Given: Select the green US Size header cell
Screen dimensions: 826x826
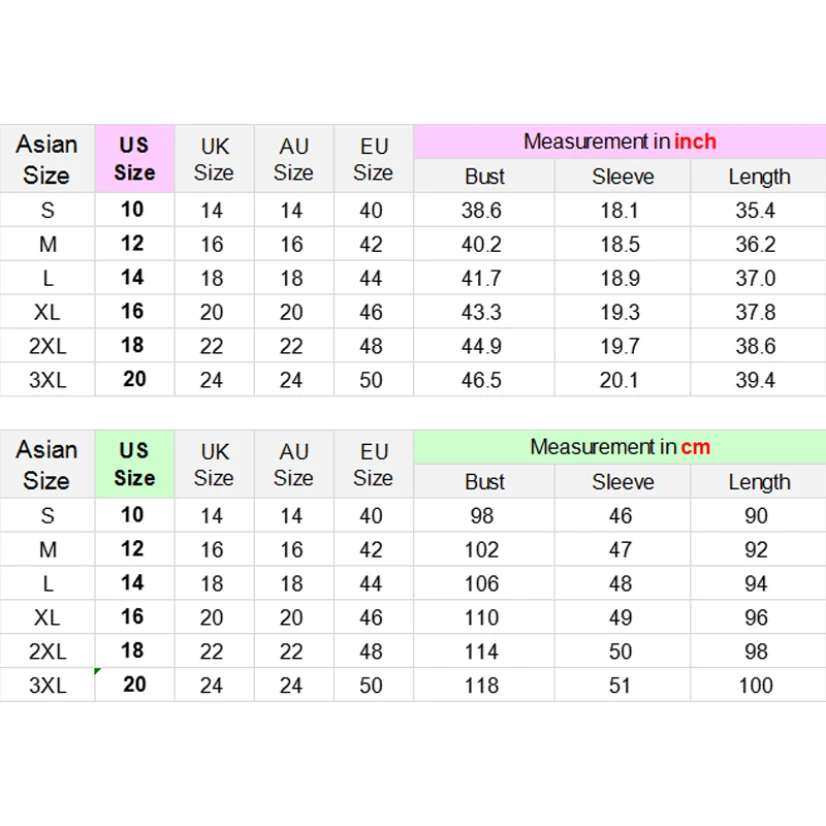Looking at the screenshot, I should tap(134, 464).
